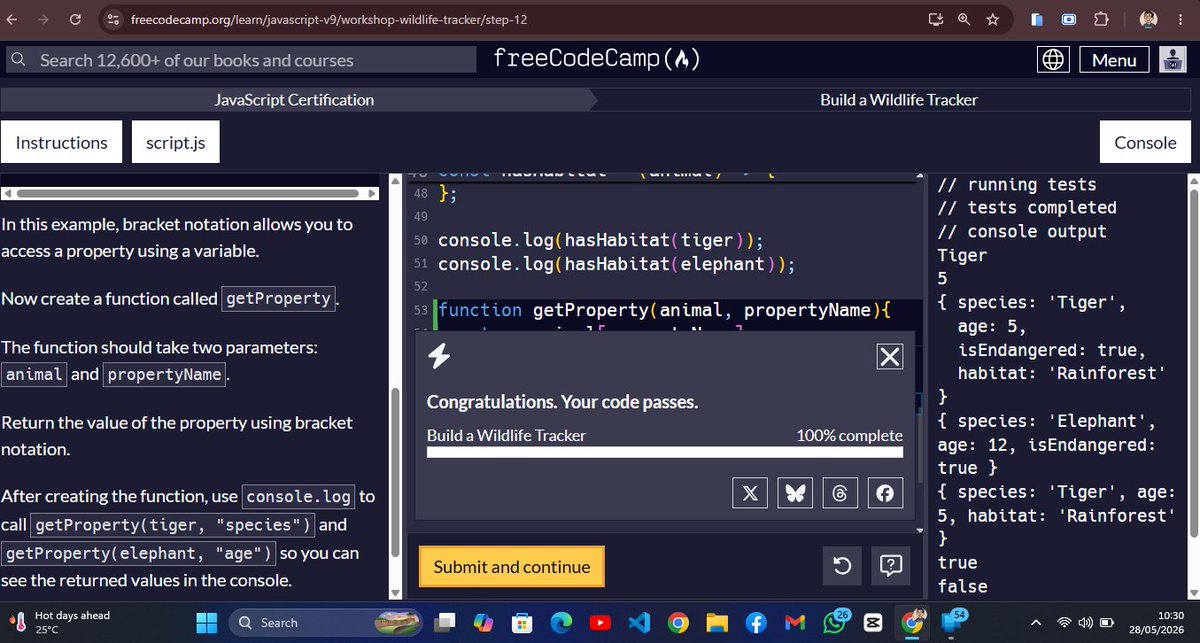Click the getProperty inline code in instructions
1200x643 pixels.
point(279,298)
